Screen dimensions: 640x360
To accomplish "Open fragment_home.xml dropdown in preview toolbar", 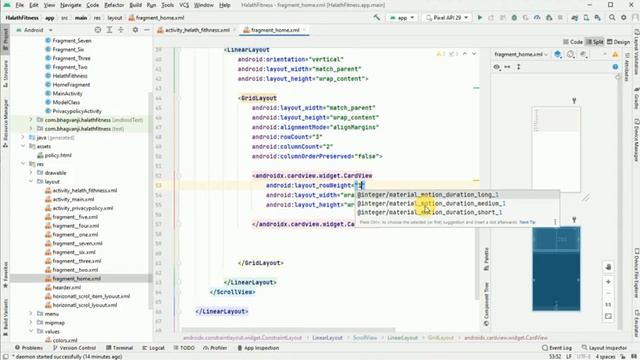I will point(520,54).
